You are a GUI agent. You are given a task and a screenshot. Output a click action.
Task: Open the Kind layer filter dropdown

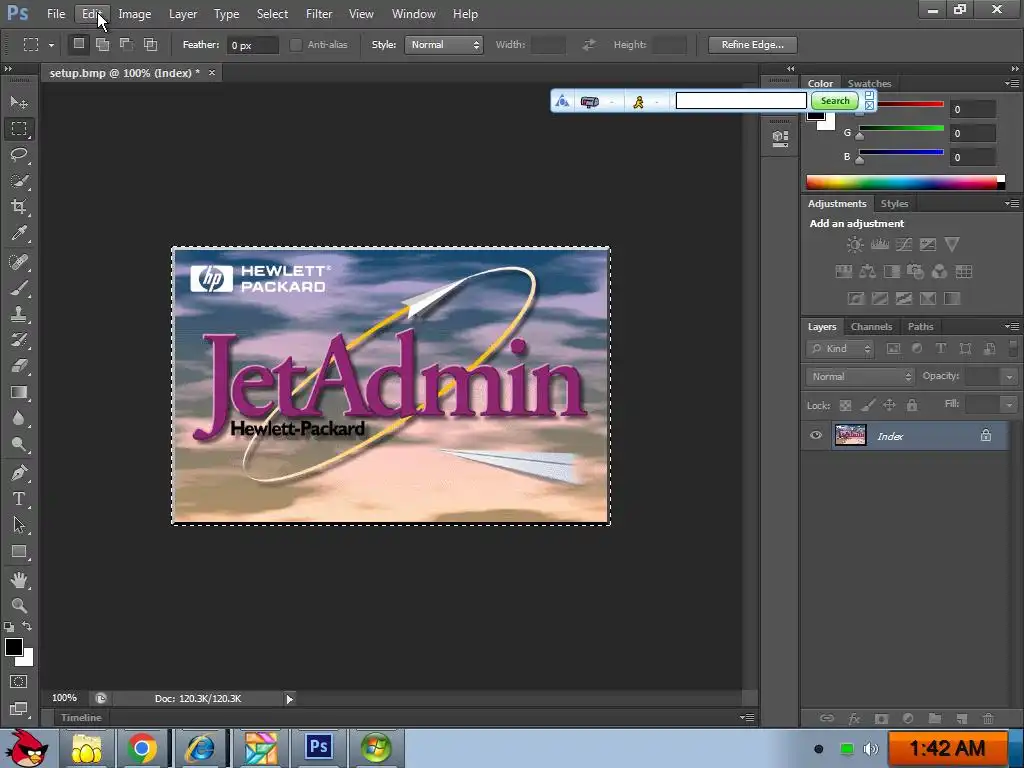tap(840, 349)
